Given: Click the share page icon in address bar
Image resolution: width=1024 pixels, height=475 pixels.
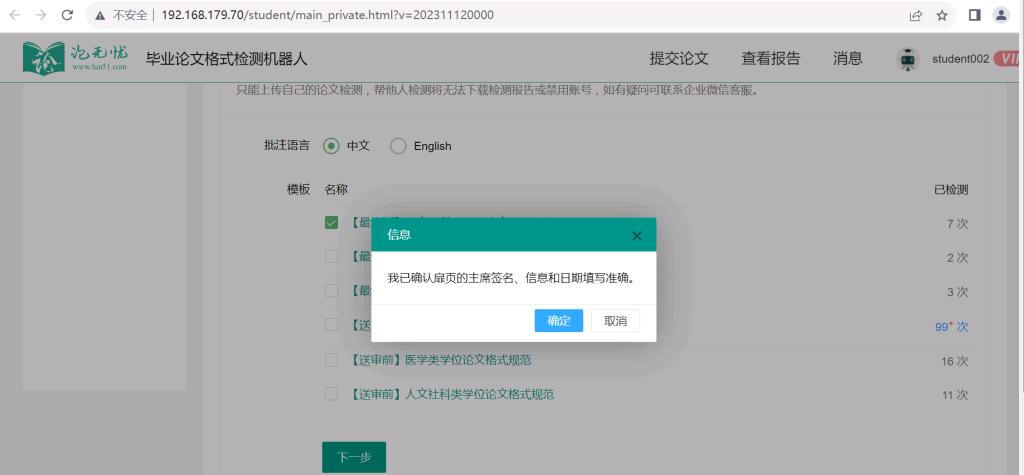Looking at the screenshot, I should point(915,16).
